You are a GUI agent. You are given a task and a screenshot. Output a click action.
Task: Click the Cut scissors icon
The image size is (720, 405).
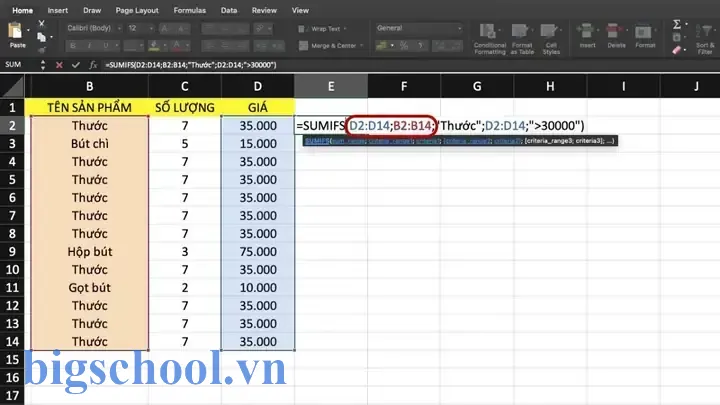coord(41,23)
